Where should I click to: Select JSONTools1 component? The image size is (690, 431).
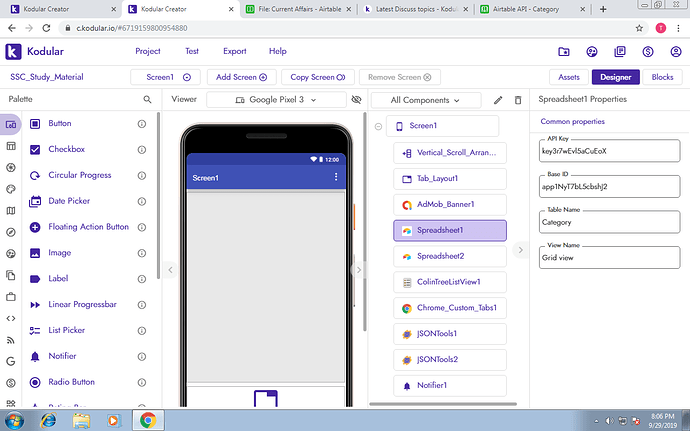450,334
